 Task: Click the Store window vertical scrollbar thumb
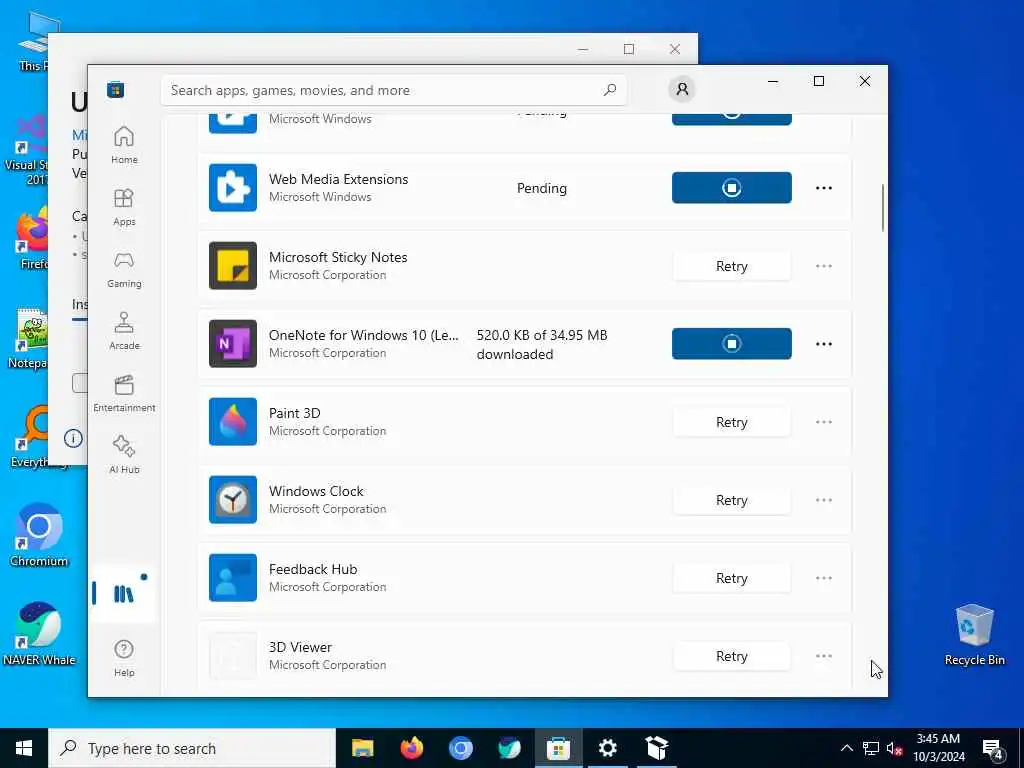[882, 208]
